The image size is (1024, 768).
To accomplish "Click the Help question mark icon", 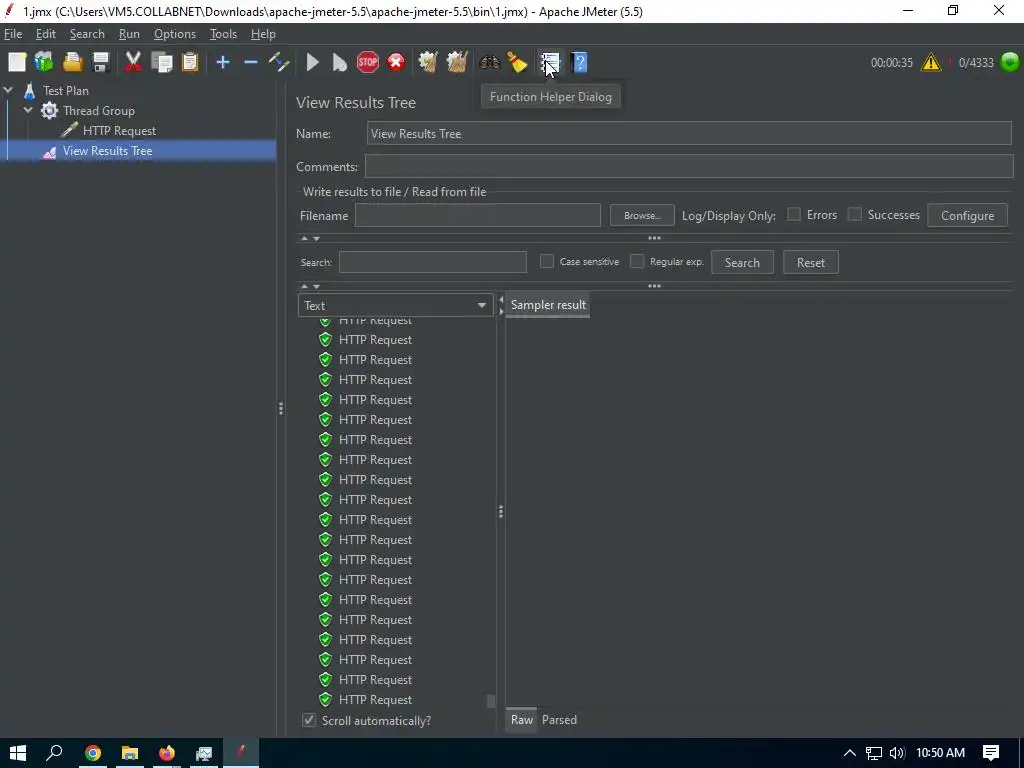I will tap(579, 62).
